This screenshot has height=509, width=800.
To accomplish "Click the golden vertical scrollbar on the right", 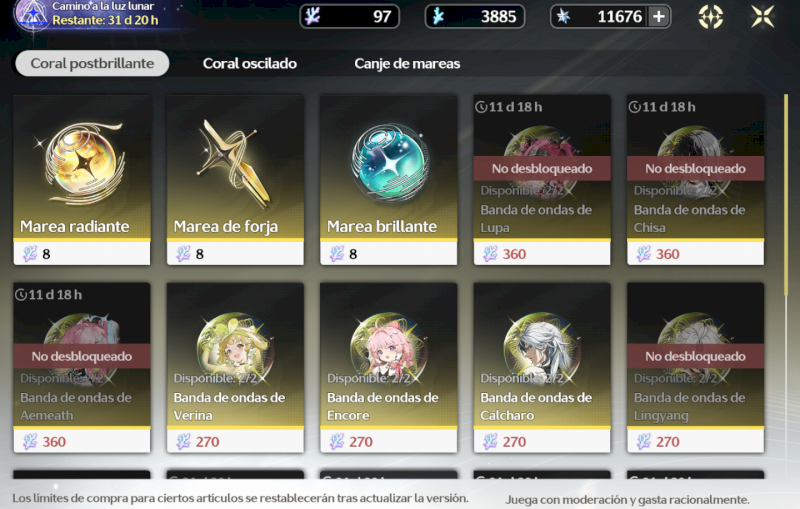I will pyautogui.click(x=786, y=196).
